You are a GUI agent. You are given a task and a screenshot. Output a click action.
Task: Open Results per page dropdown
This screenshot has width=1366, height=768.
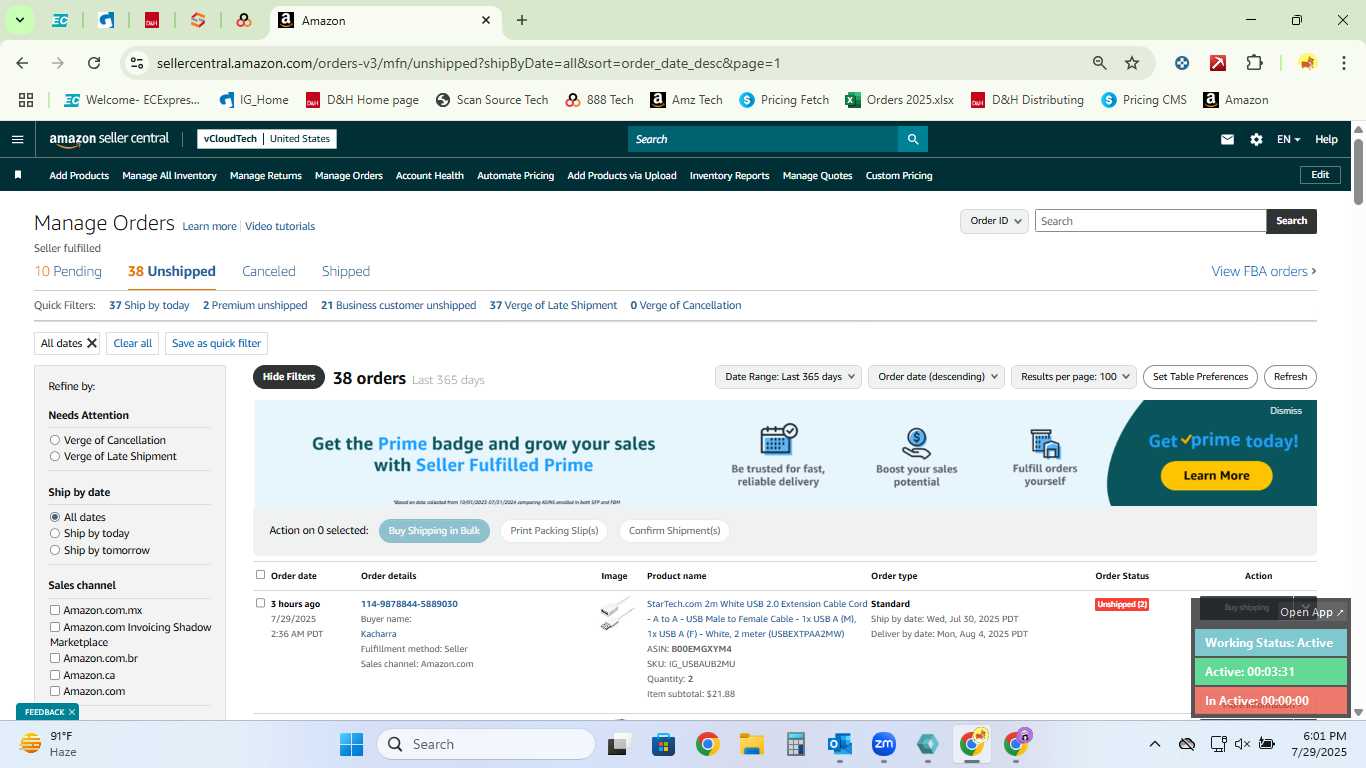click(x=1073, y=377)
